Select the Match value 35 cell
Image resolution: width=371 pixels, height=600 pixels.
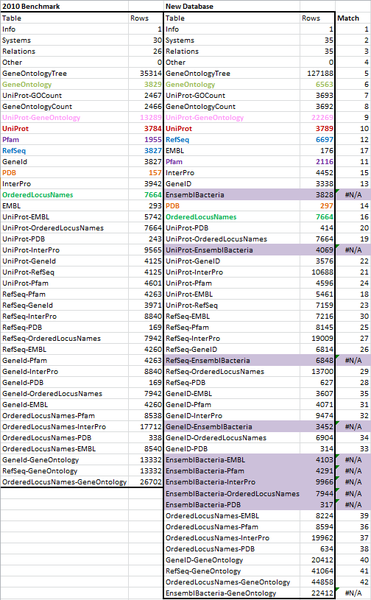tap(353, 393)
